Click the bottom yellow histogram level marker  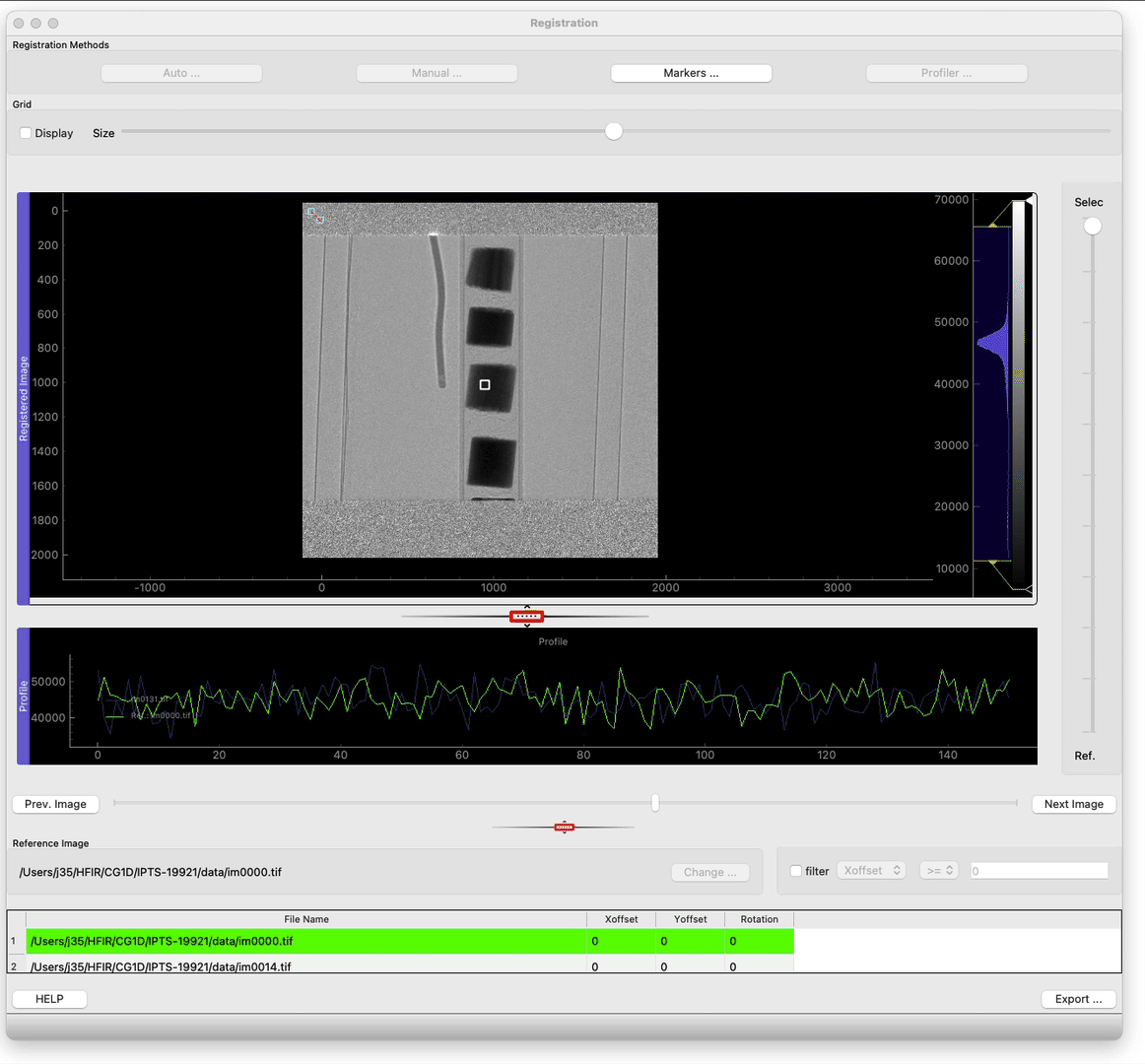point(993,562)
